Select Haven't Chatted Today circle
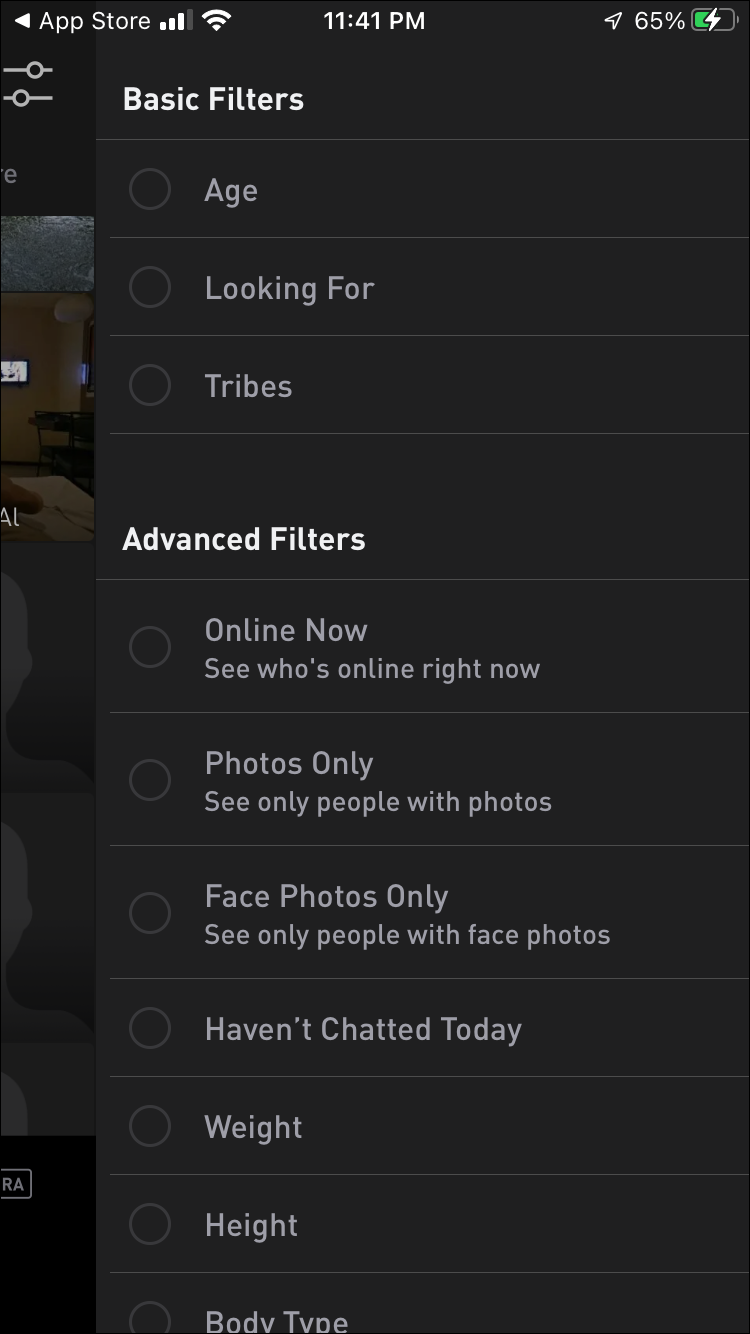Image resolution: width=750 pixels, height=1334 pixels. pyautogui.click(x=150, y=1028)
